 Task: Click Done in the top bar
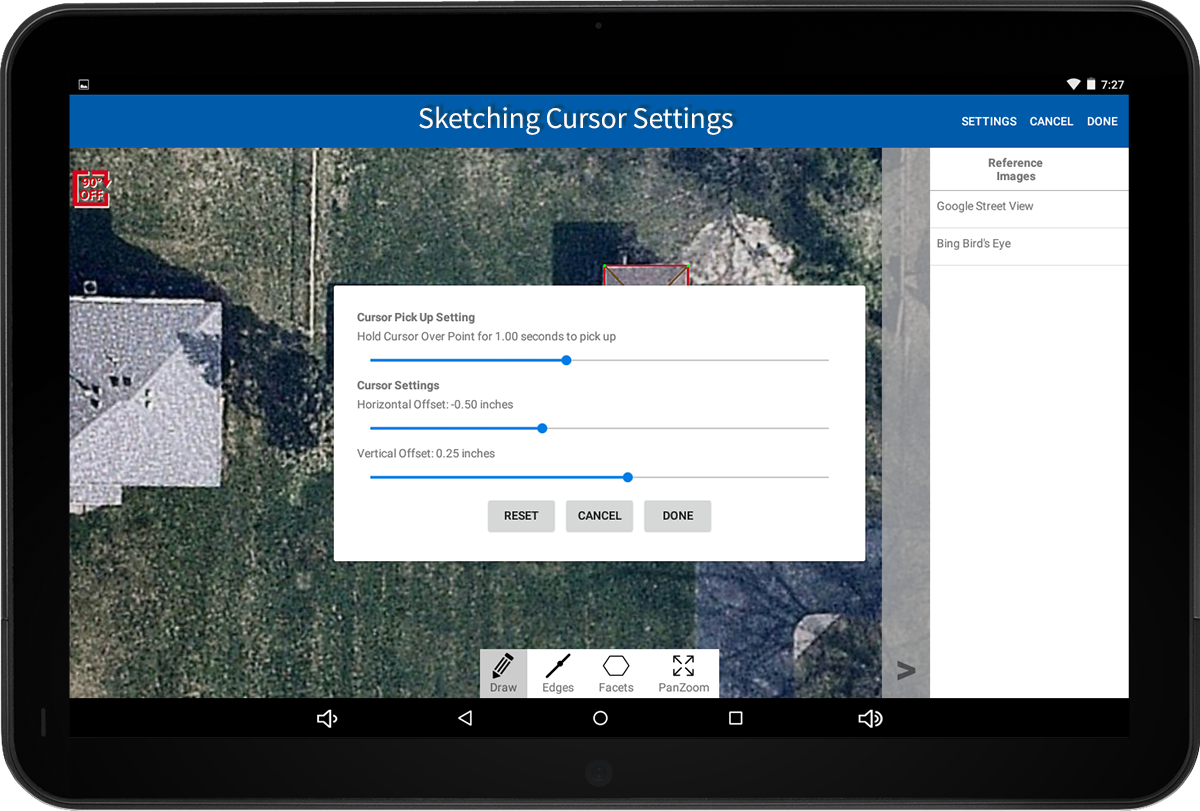tap(1102, 121)
